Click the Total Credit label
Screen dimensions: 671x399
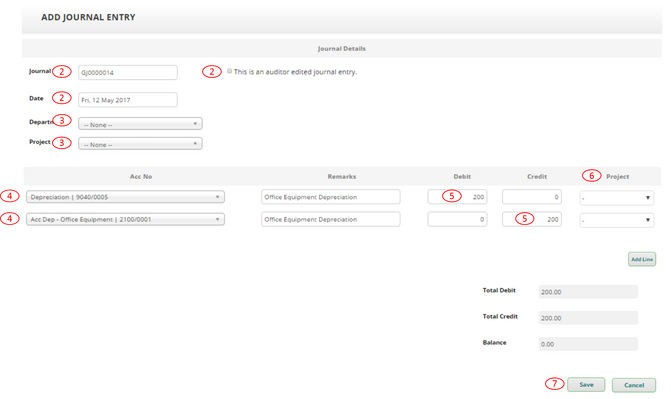click(x=500, y=316)
